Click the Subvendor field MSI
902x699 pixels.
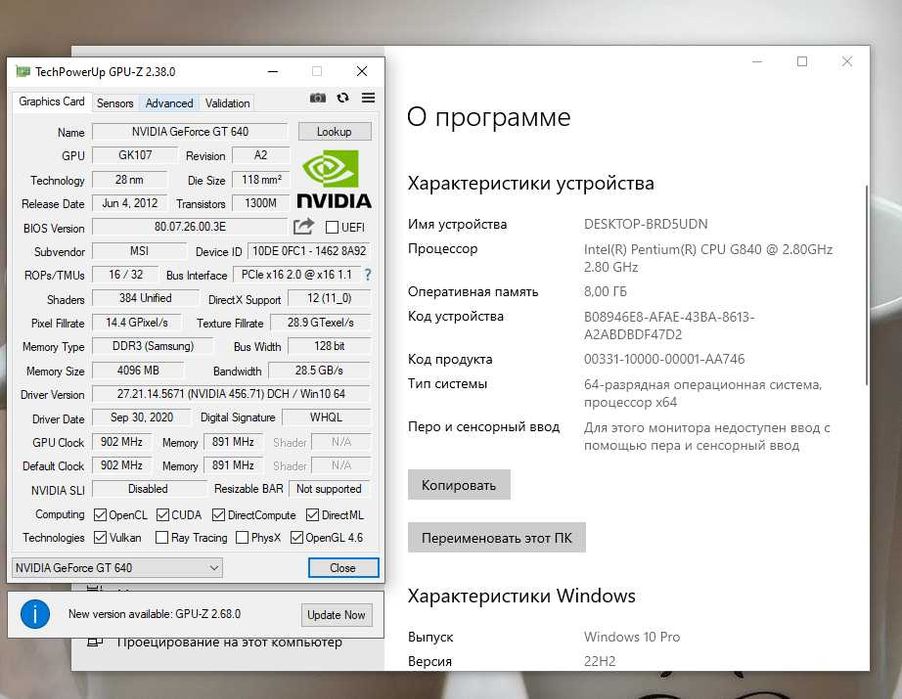click(x=139, y=251)
